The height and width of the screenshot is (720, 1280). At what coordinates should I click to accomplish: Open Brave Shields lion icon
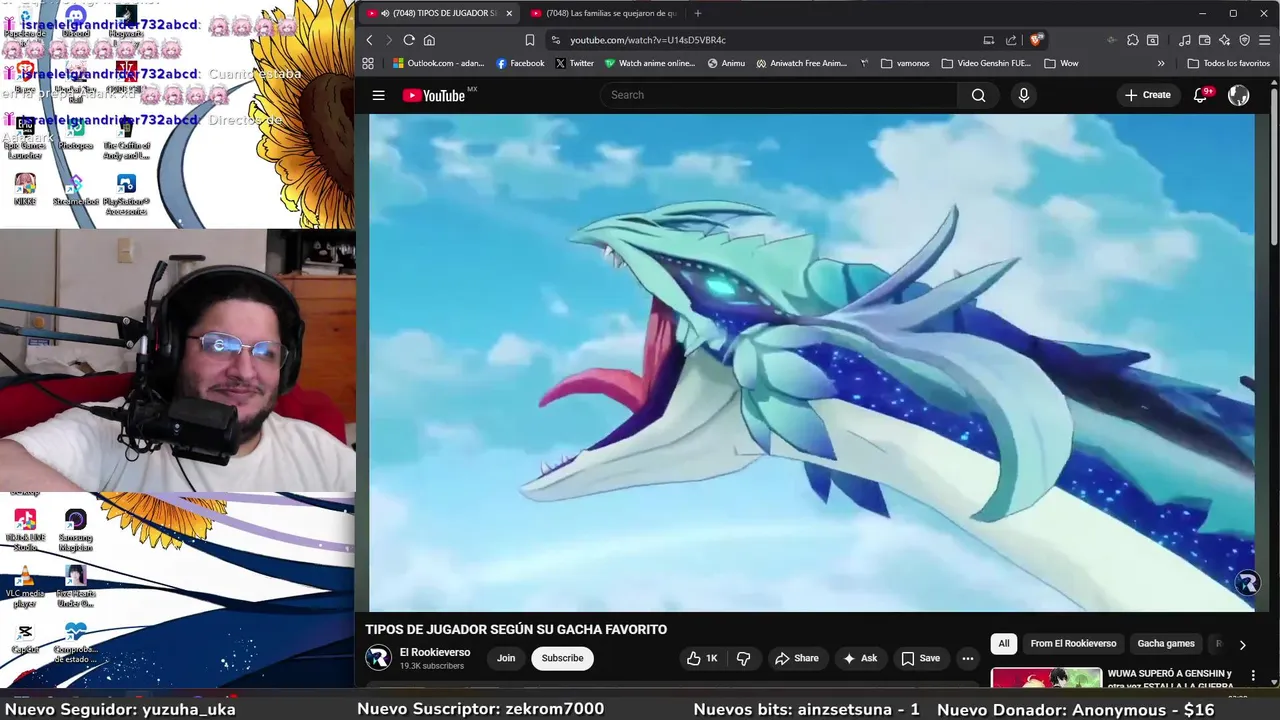(x=1037, y=40)
